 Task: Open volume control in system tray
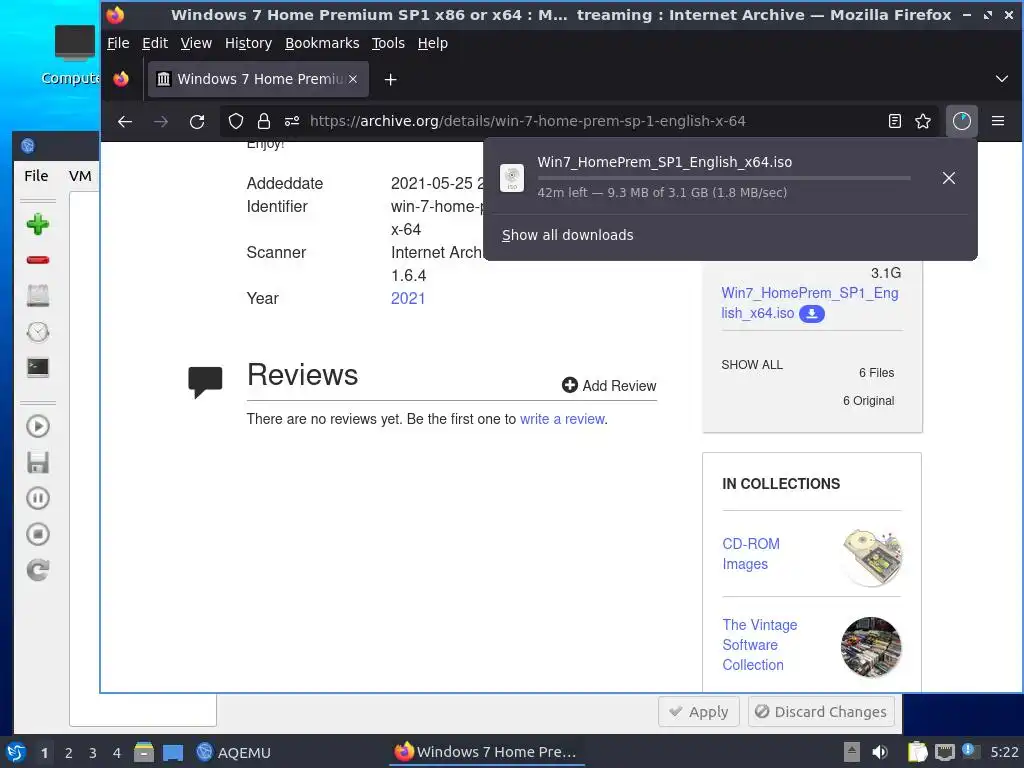(880, 752)
